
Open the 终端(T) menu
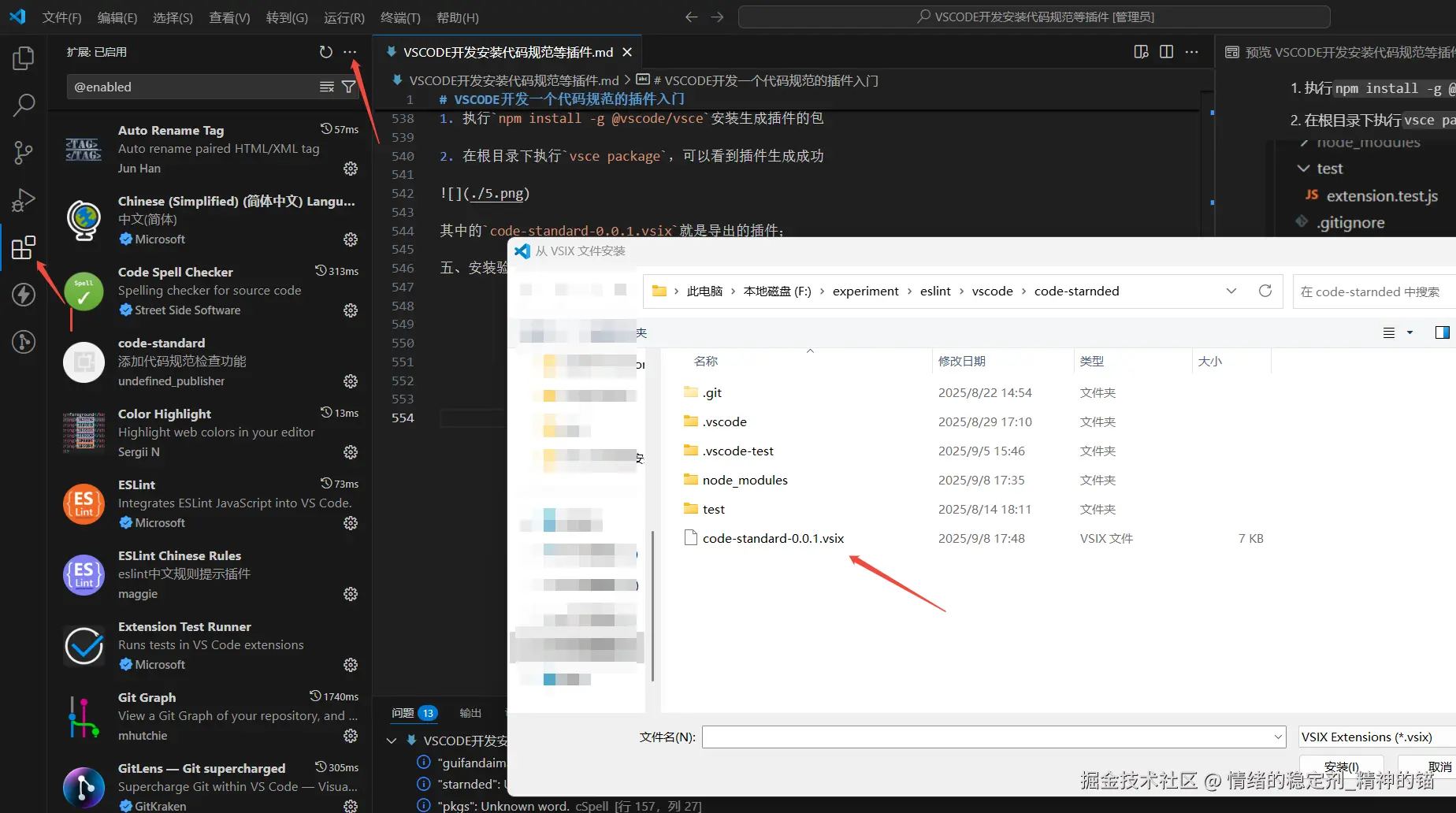(400, 17)
